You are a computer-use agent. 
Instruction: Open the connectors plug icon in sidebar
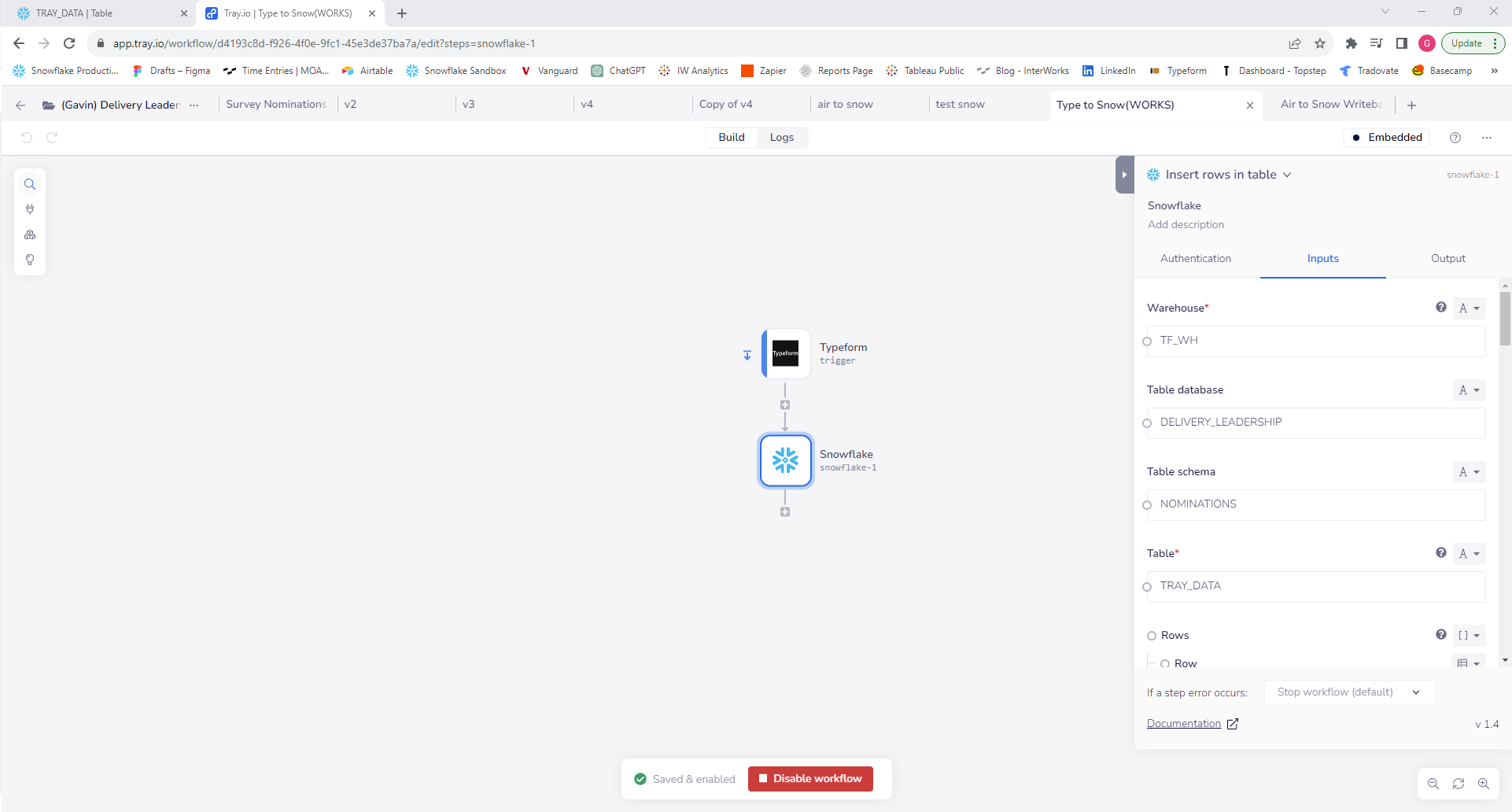[x=30, y=209]
